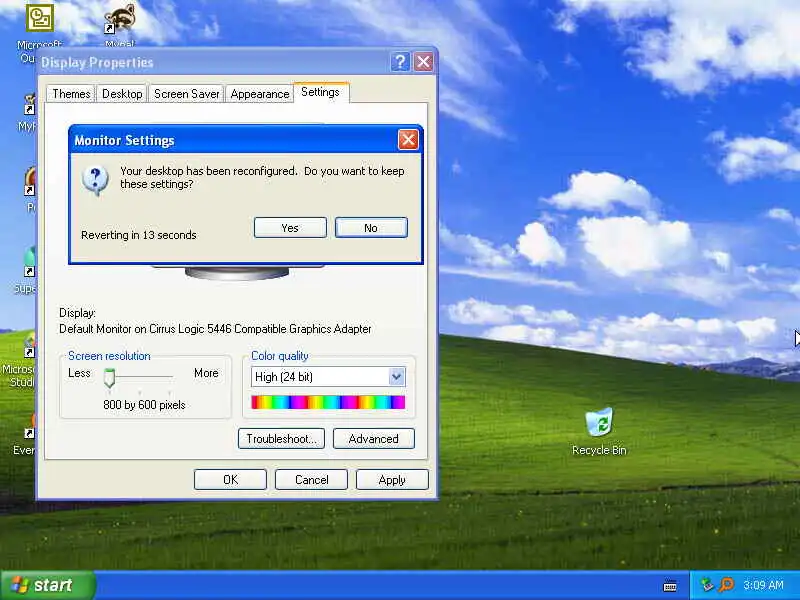Click the green tray icon left of the magnifier
This screenshot has height=600, width=800.
[x=707, y=585]
